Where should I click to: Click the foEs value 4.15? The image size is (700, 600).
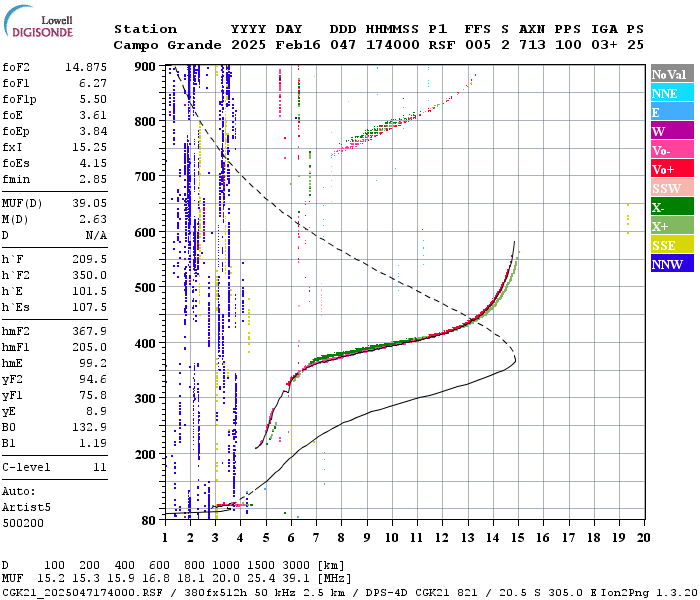93,163
